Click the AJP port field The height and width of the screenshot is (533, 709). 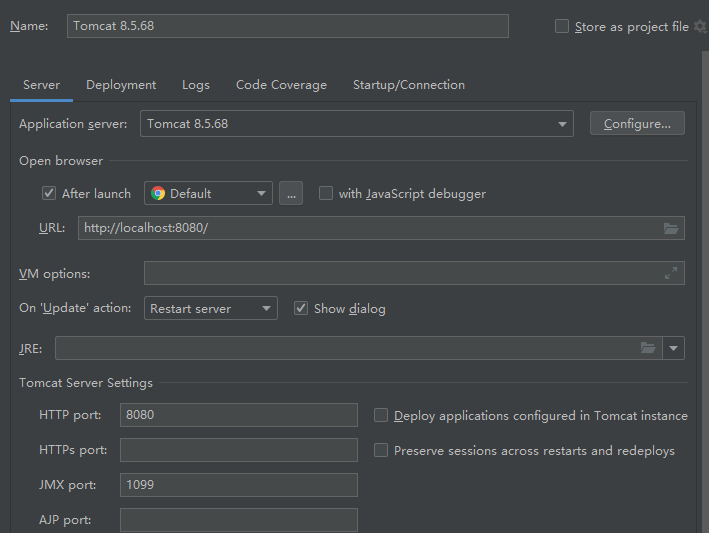pos(239,520)
